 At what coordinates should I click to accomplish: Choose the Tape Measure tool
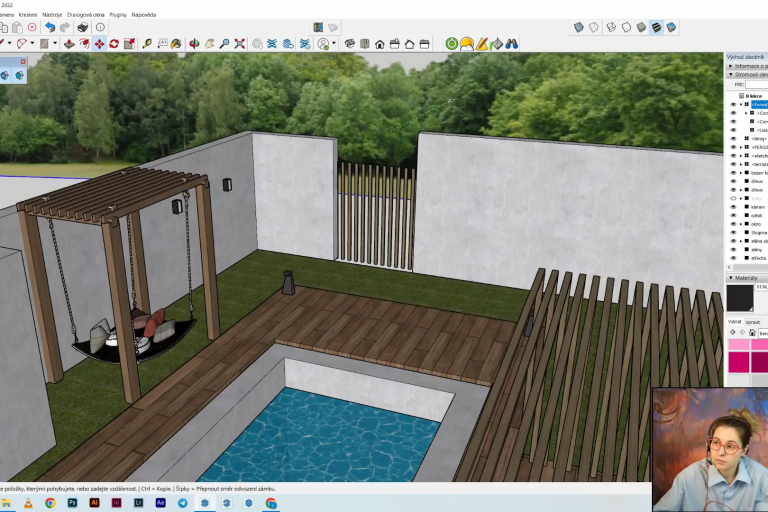point(148,44)
